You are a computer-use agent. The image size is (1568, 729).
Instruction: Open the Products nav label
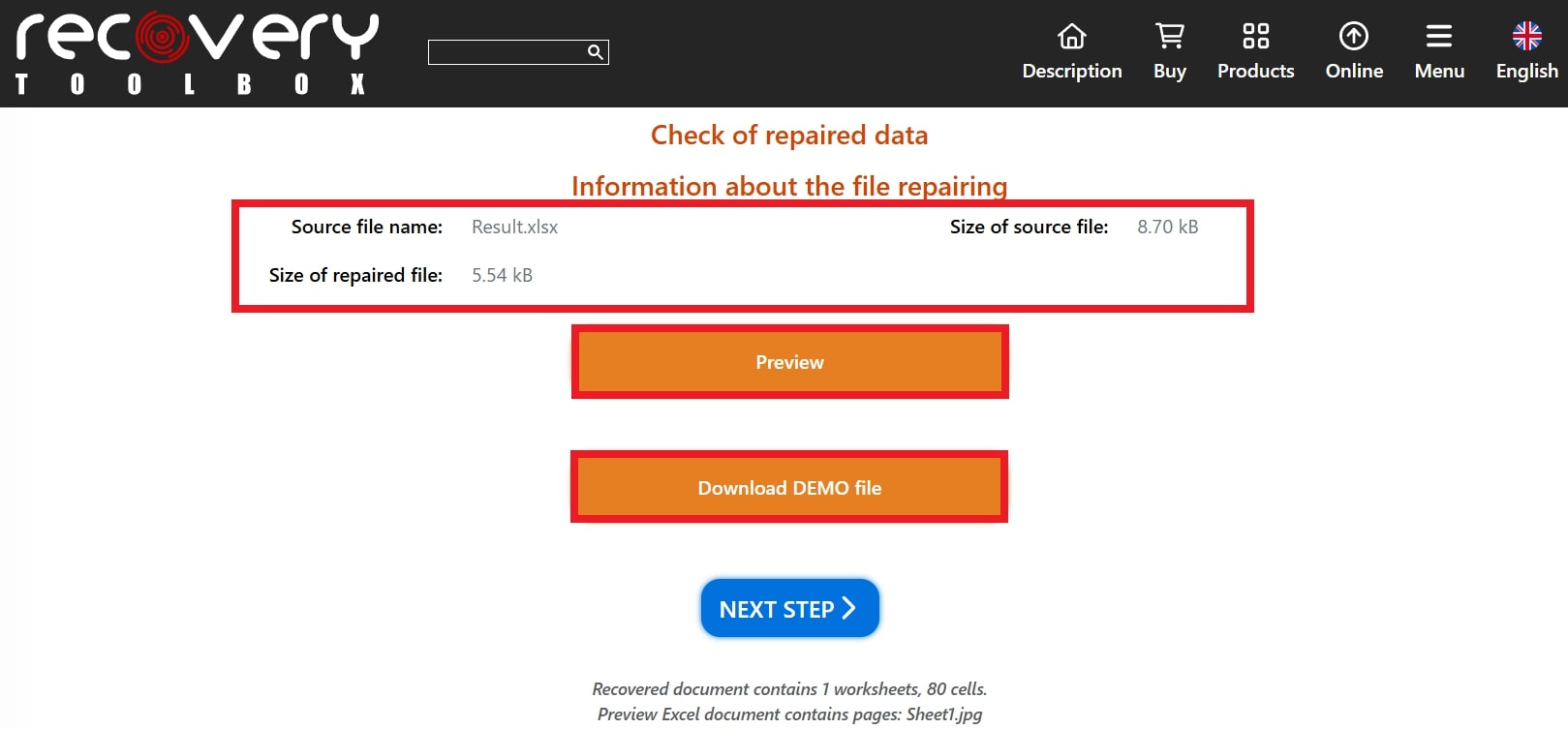point(1255,71)
